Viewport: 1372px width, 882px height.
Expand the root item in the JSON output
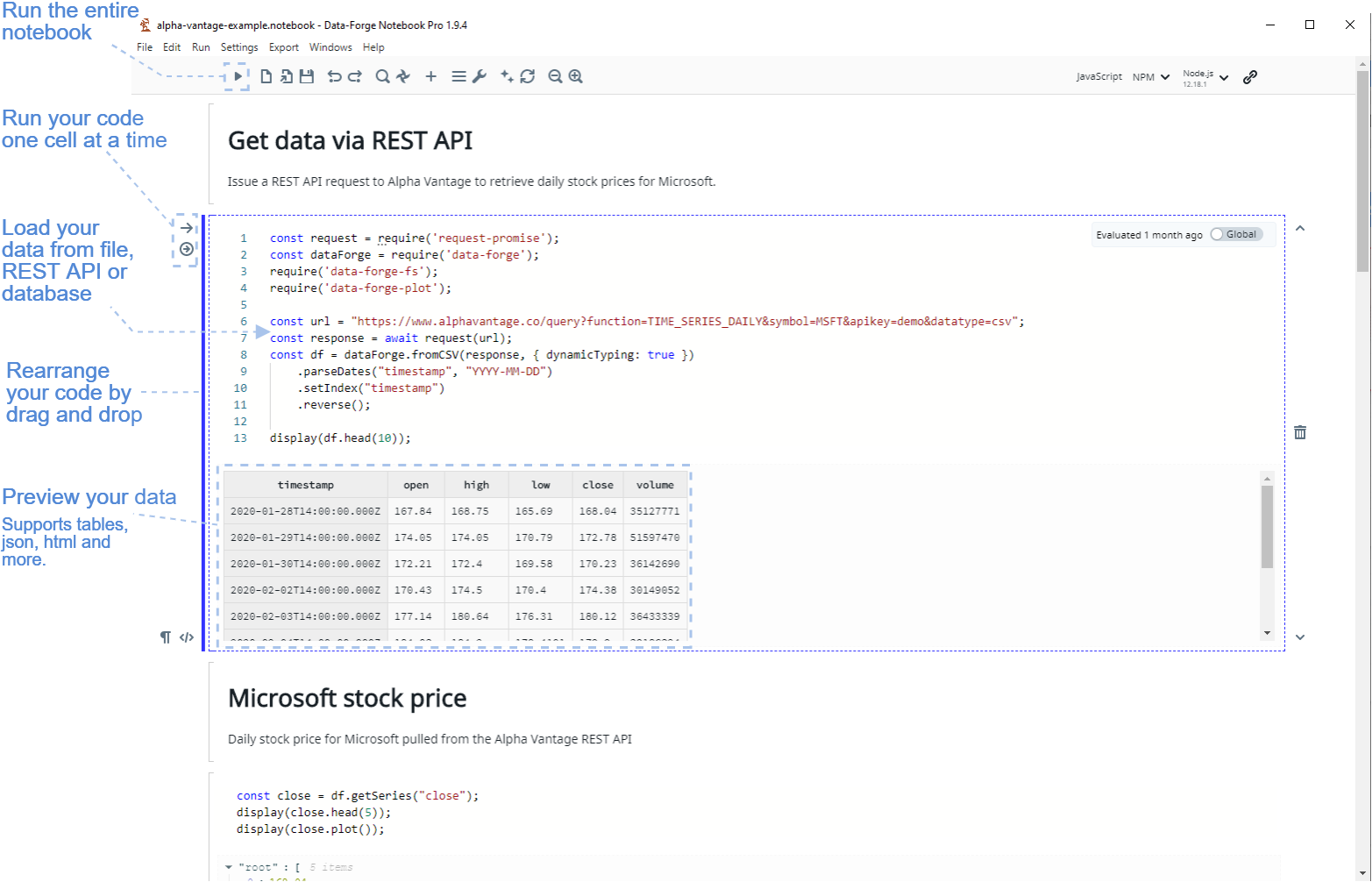(229, 866)
